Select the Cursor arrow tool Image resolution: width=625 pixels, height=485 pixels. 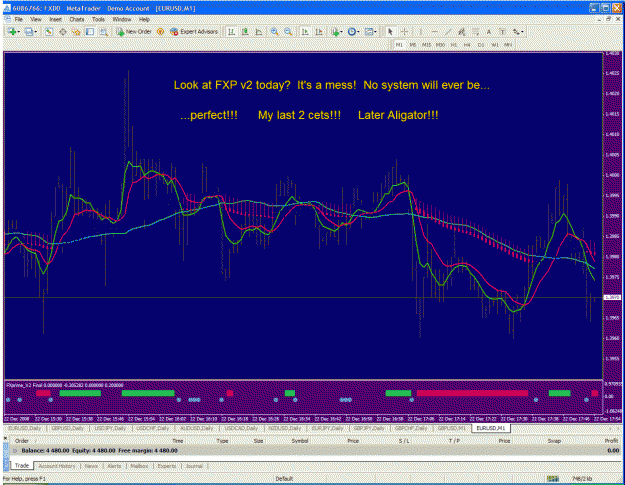pos(390,32)
